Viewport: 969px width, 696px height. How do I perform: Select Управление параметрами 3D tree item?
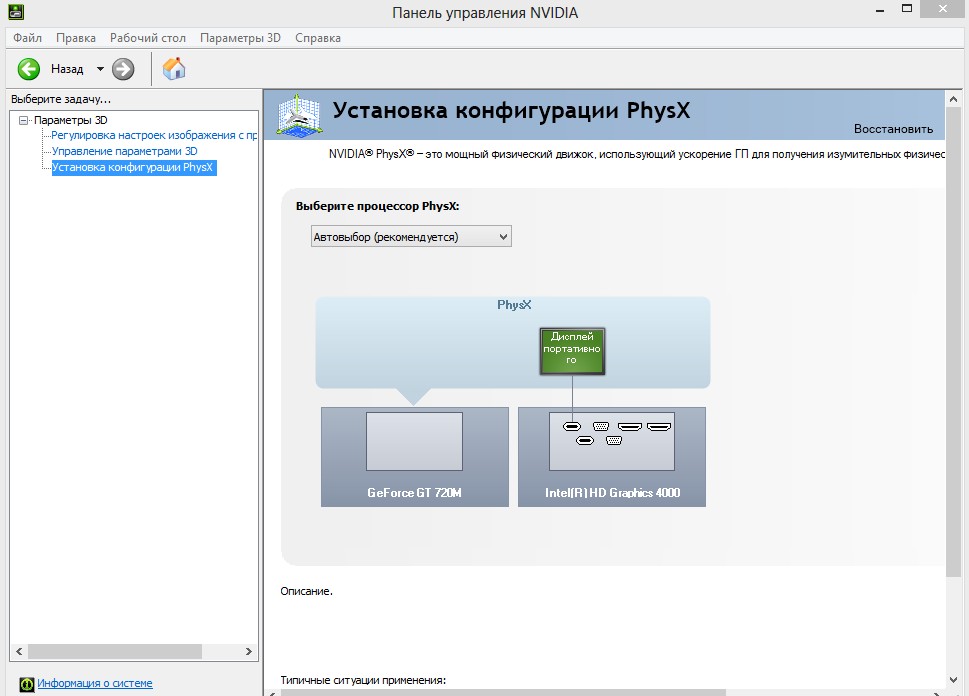point(124,151)
